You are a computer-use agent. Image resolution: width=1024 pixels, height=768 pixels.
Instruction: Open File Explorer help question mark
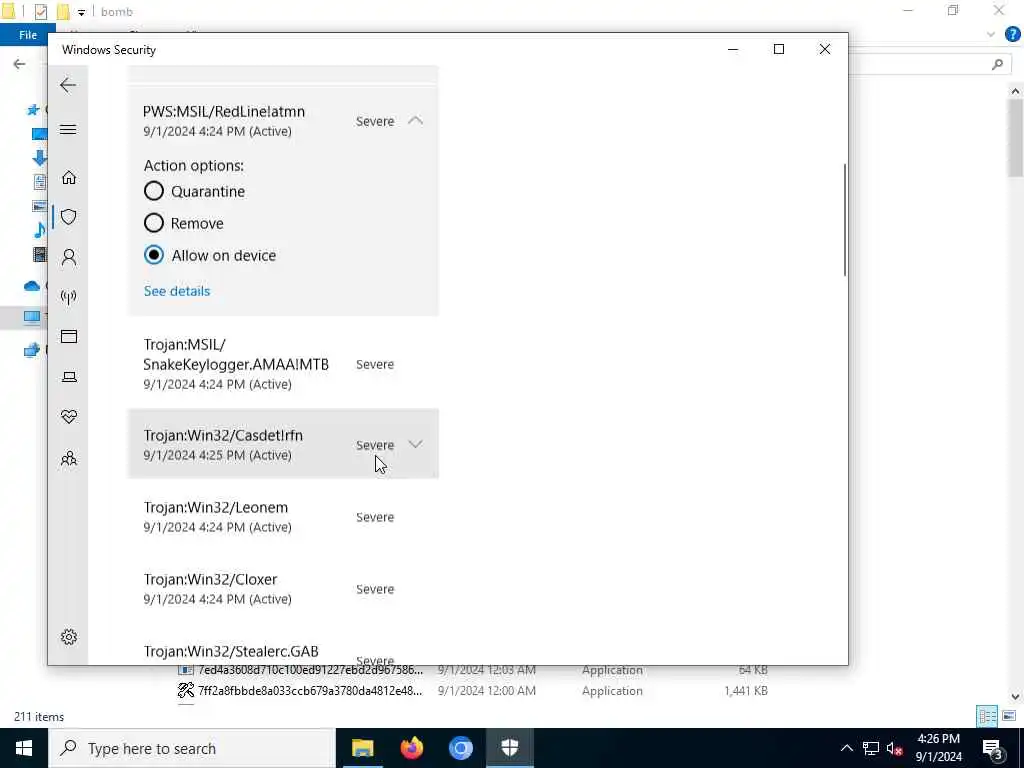click(x=1012, y=34)
